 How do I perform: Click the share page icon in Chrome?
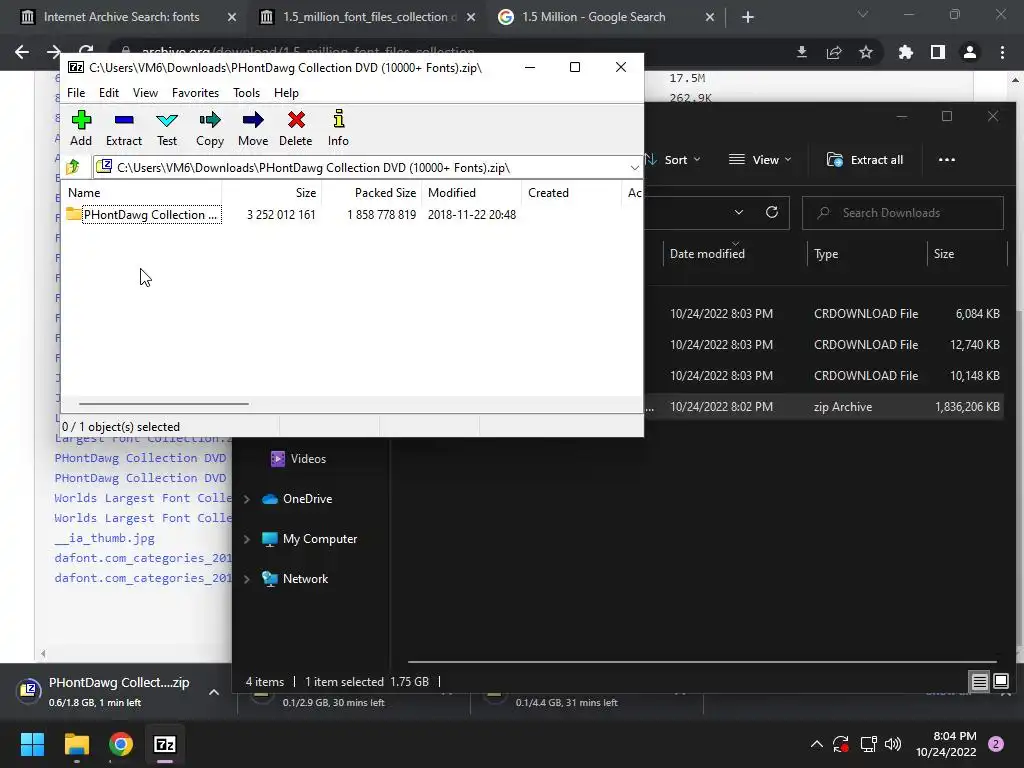click(x=834, y=52)
